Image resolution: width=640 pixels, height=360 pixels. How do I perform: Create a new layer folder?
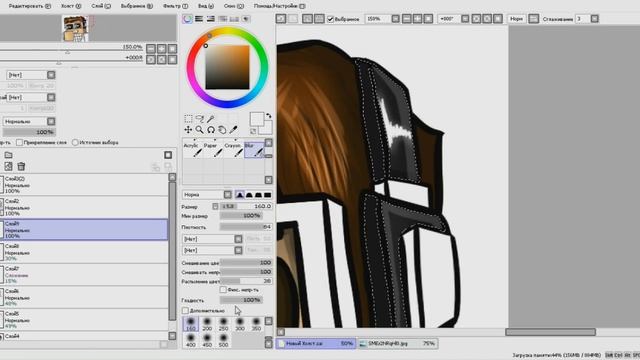[8, 155]
